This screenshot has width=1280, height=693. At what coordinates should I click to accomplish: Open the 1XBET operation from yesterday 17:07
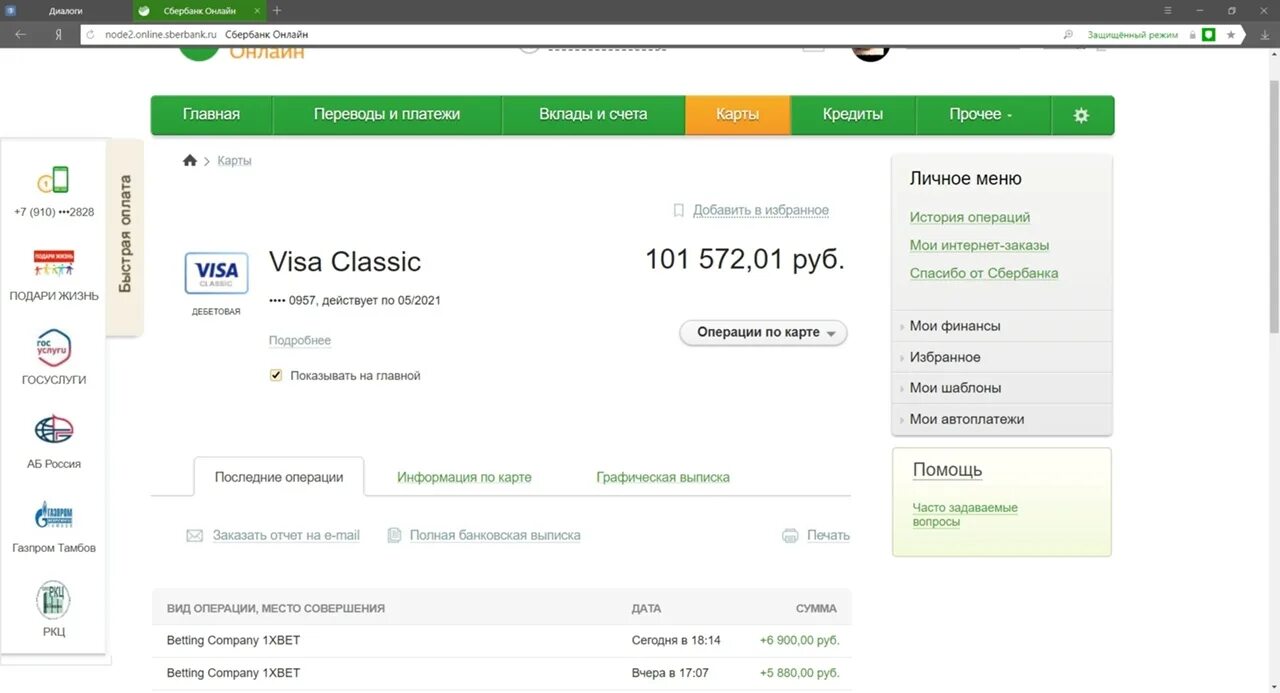pos(502,673)
